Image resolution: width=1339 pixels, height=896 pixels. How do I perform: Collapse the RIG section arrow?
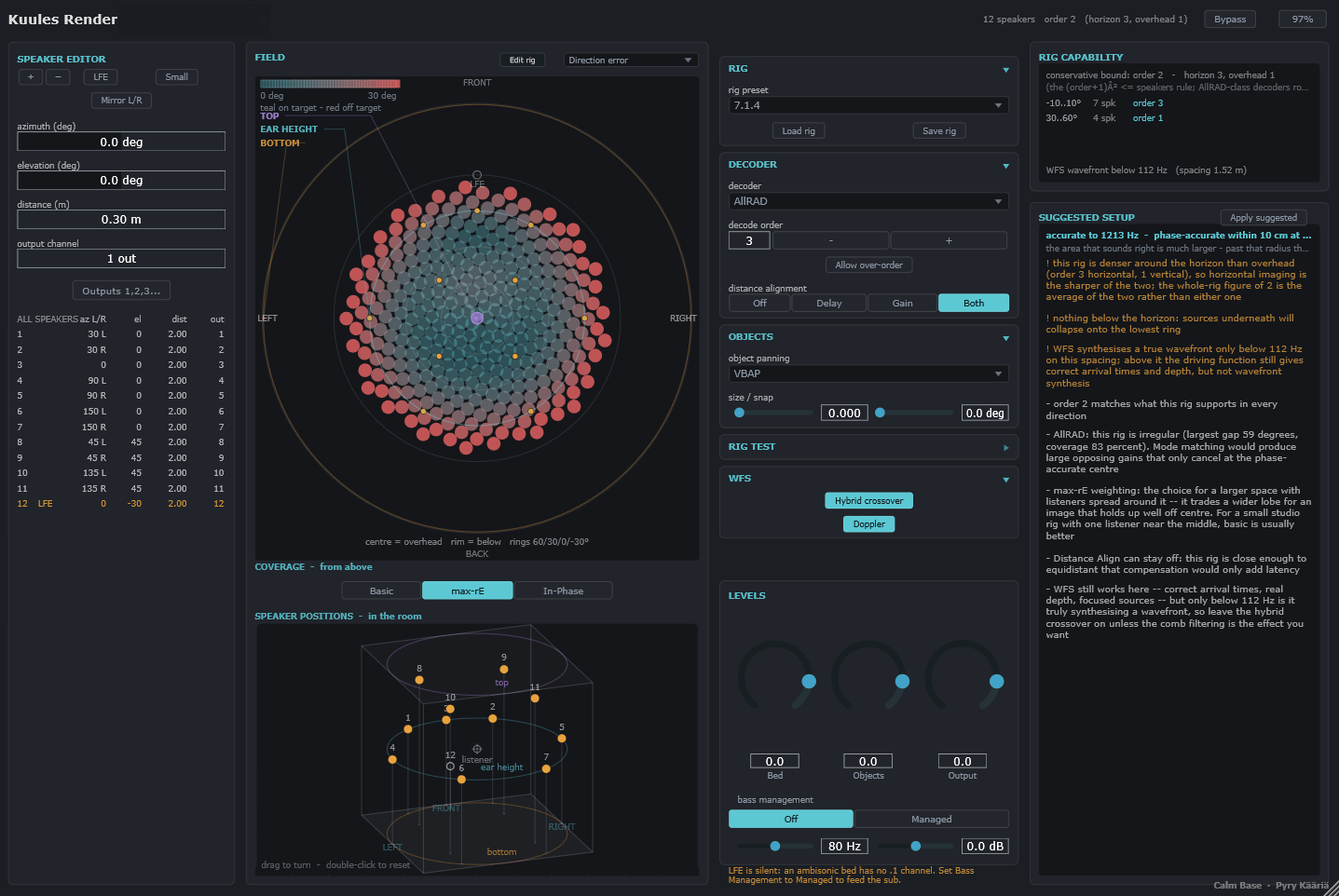[x=1005, y=70]
